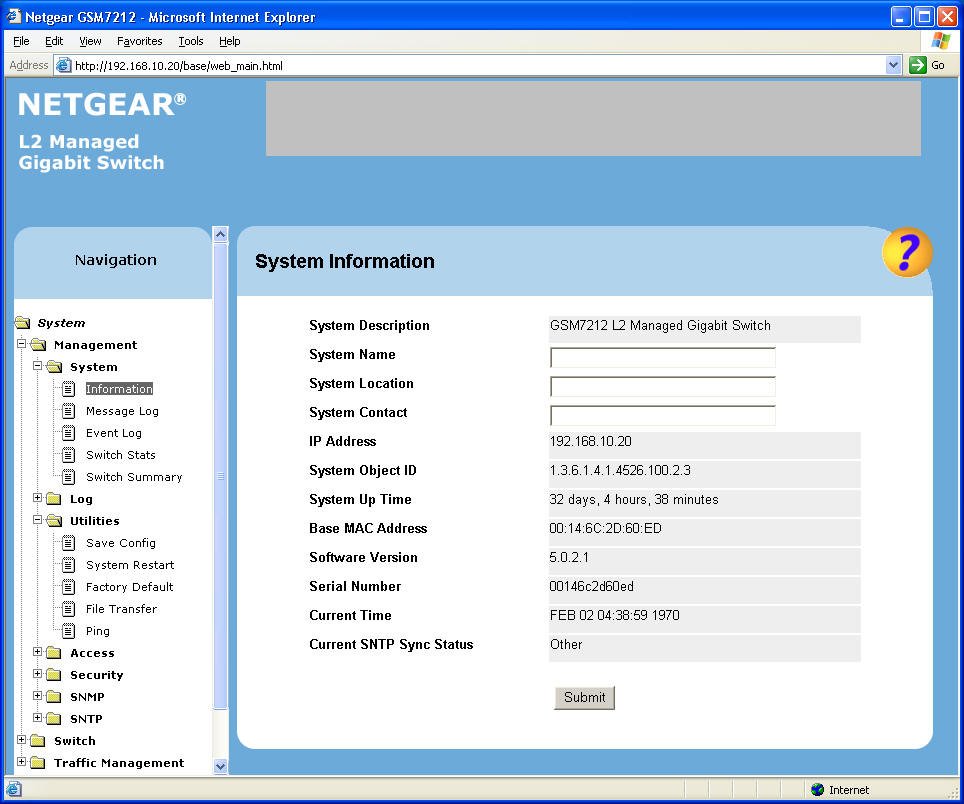Click the Security folder icon

click(x=54, y=675)
